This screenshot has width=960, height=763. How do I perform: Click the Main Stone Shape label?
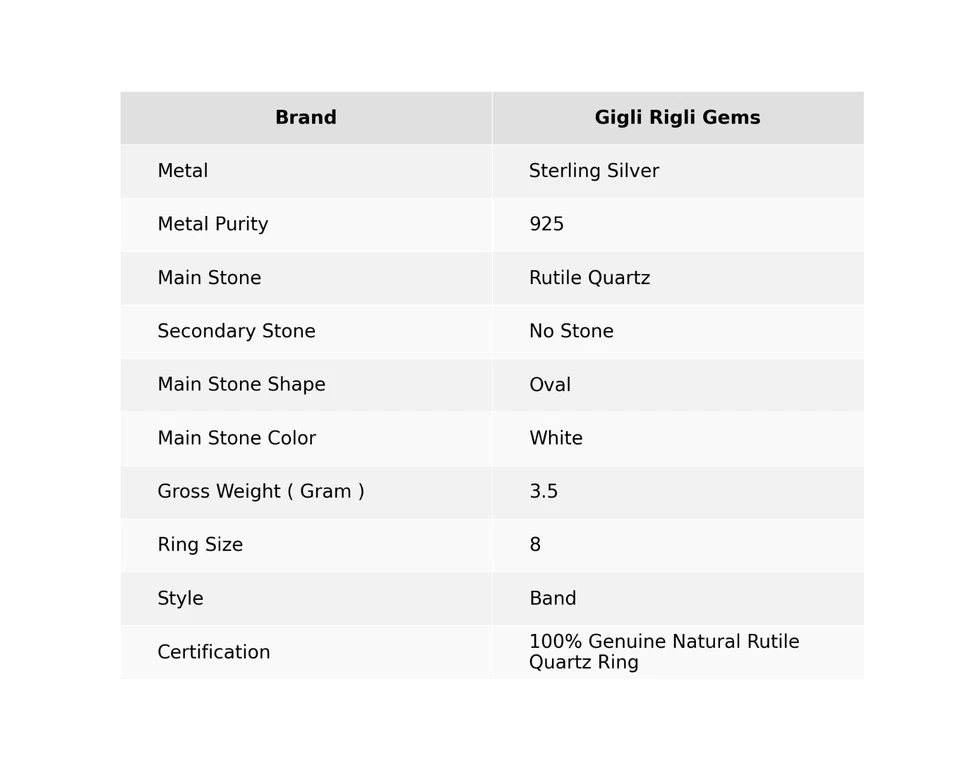pyautogui.click(x=241, y=385)
